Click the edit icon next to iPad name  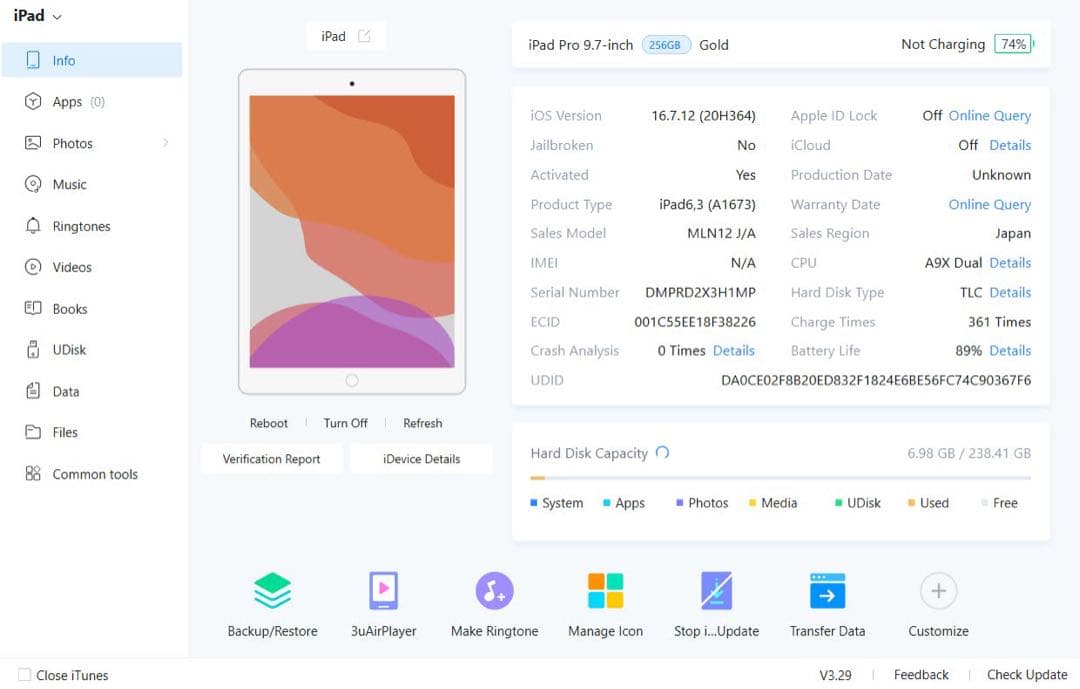[x=365, y=35]
